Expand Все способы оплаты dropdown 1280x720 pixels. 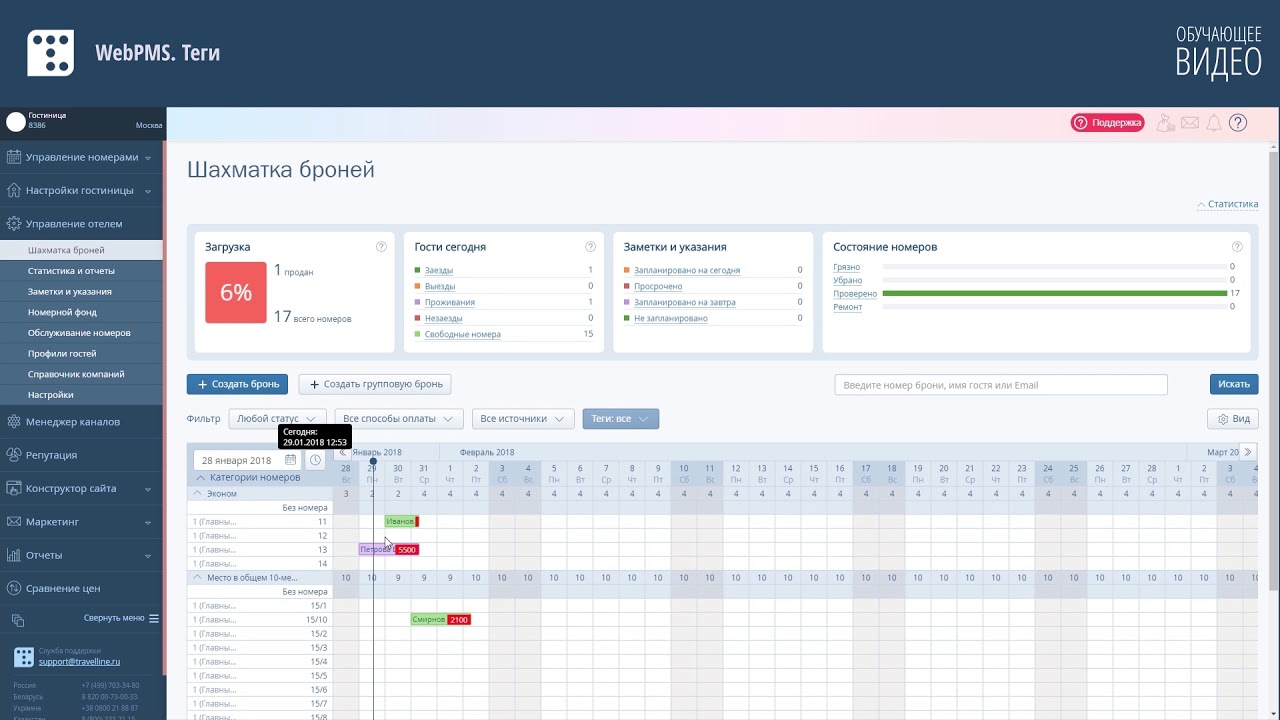[398, 419]
